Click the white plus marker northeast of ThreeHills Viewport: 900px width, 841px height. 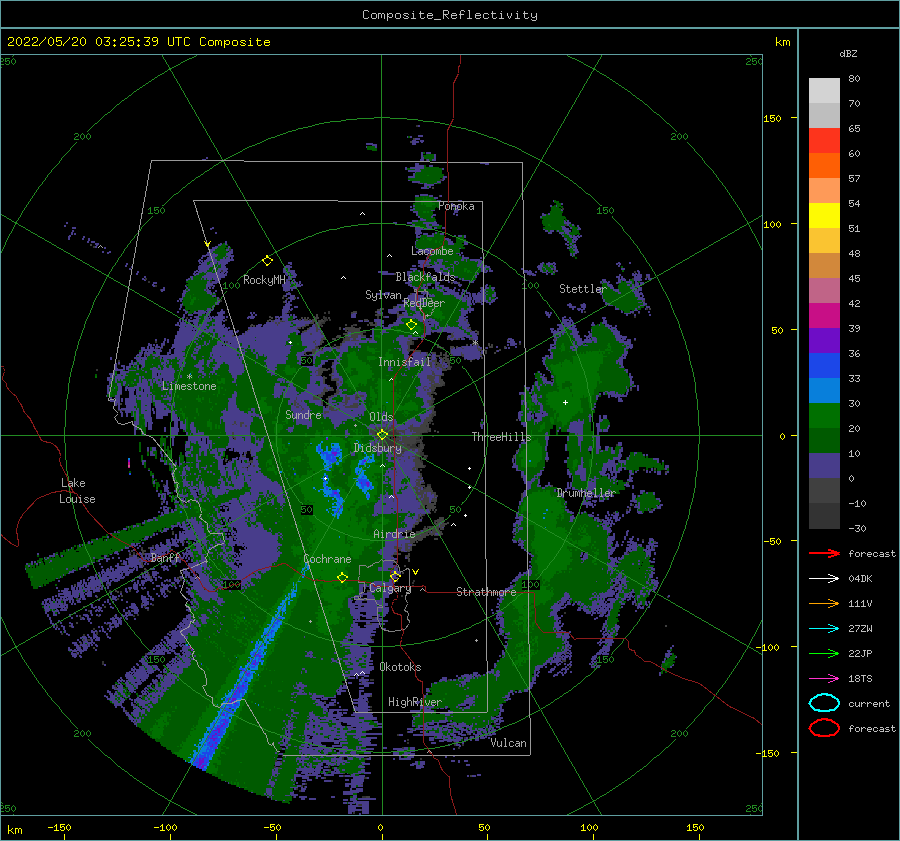565,402
